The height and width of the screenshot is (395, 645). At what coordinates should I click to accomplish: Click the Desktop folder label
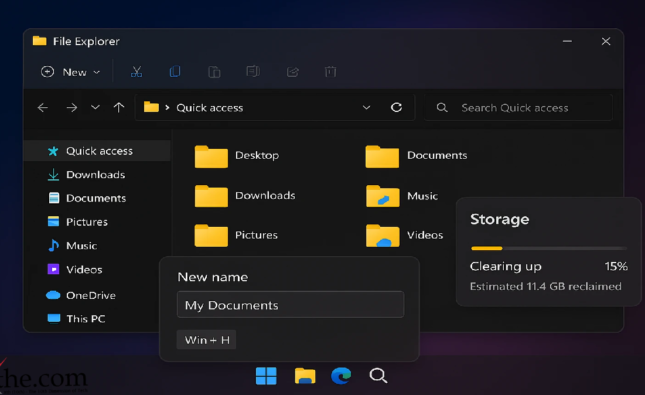pyautogui.click(x=257, y=156)
